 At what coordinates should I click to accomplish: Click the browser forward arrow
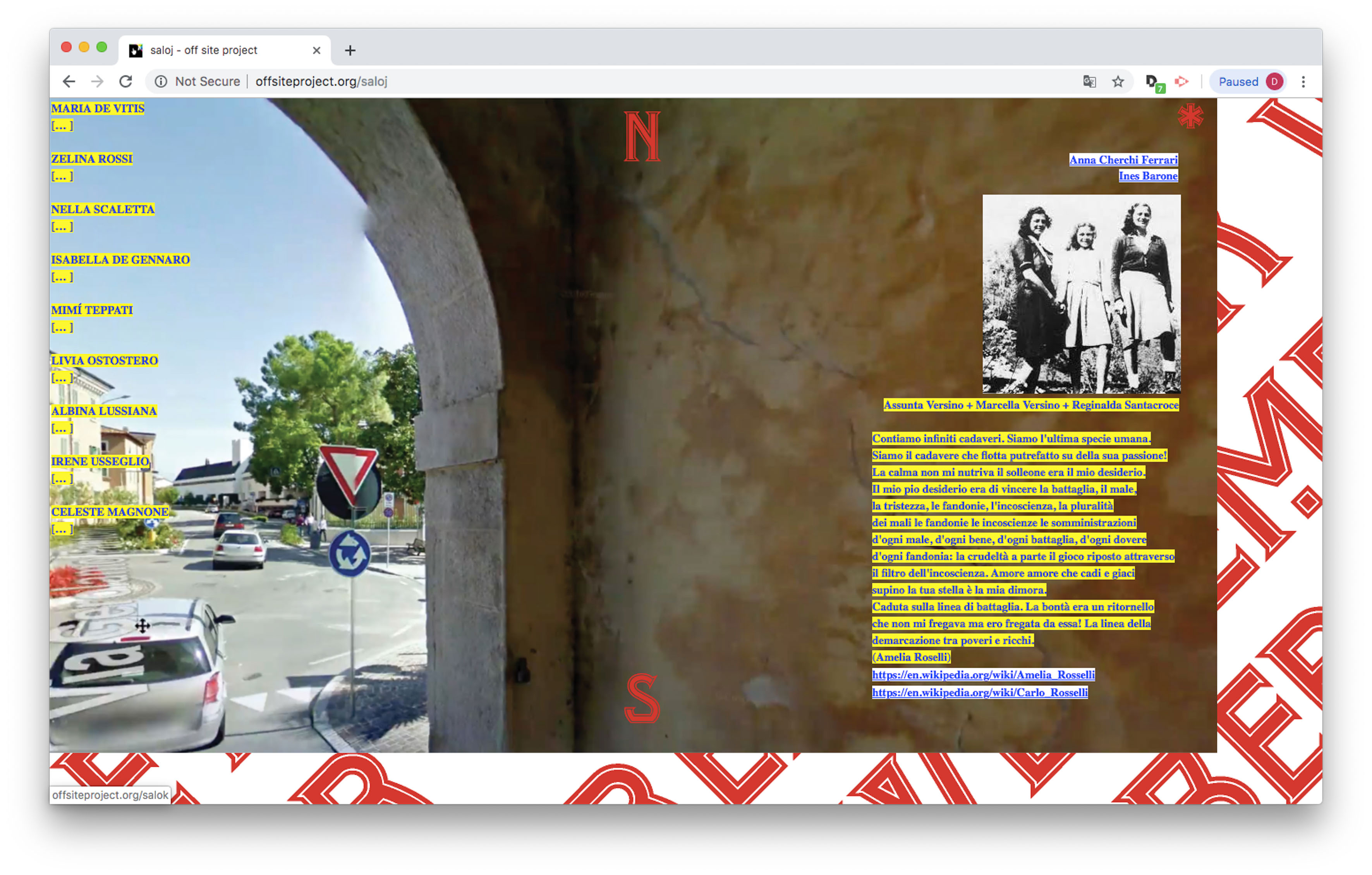pyautogui.click(x=98, y=81)
